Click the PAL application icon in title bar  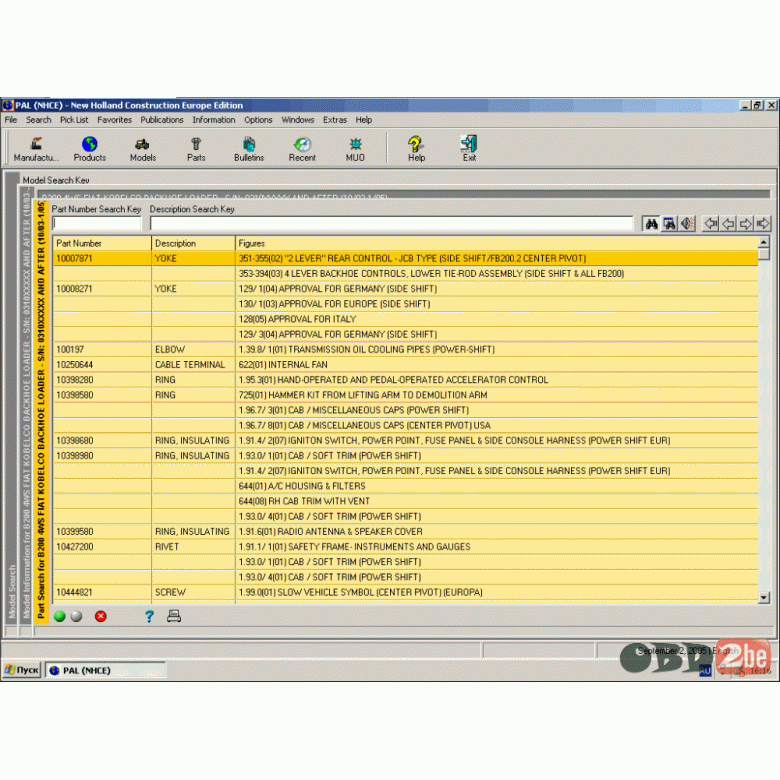tap(8, 105)
